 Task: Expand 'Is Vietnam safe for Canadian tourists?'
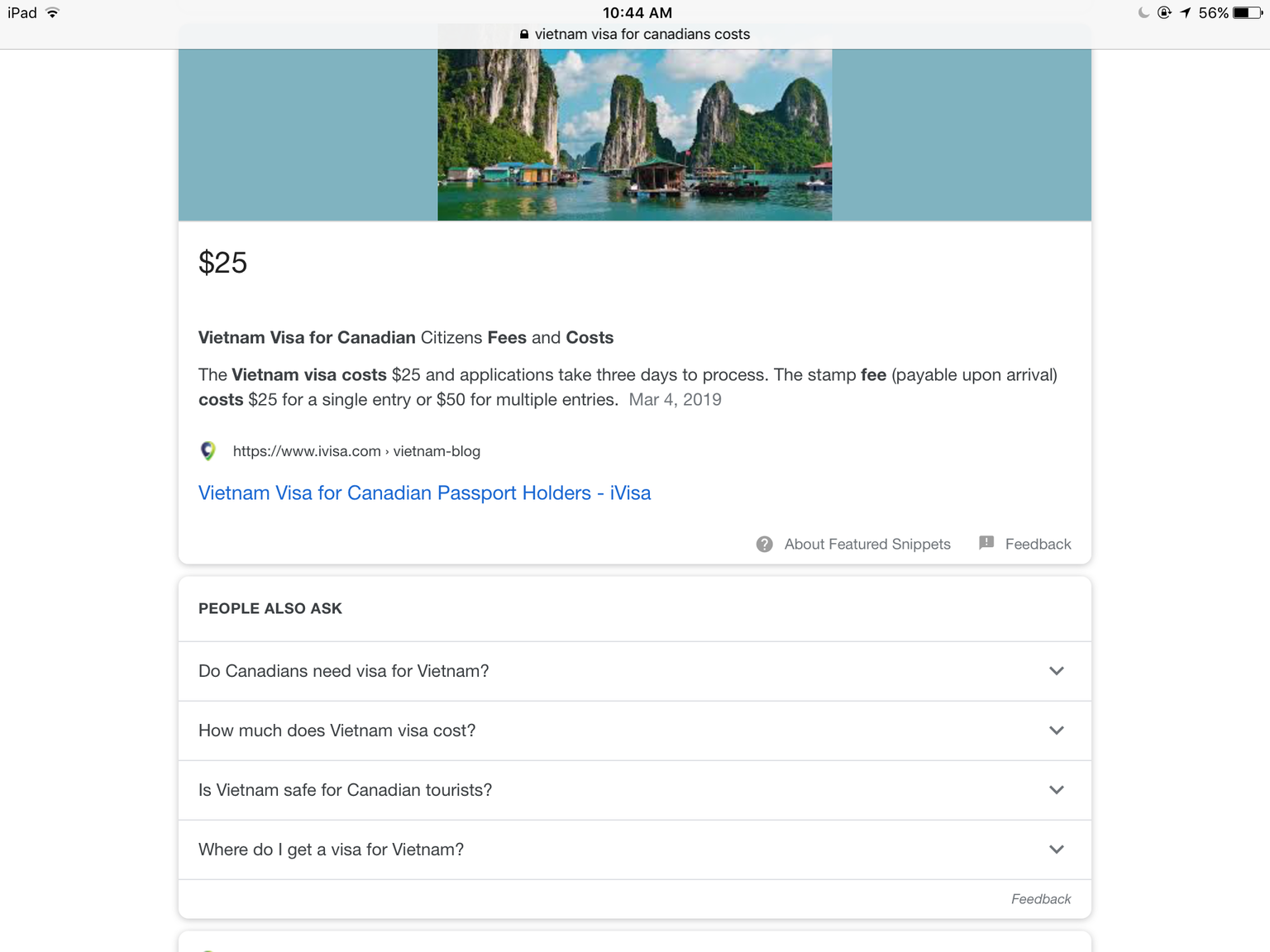[635, 790]
